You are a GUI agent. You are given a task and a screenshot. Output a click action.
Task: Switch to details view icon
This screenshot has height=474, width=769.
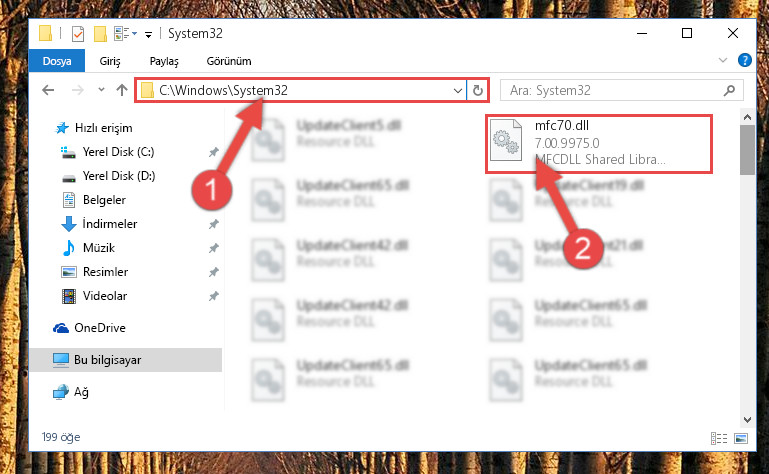[718, 438]
